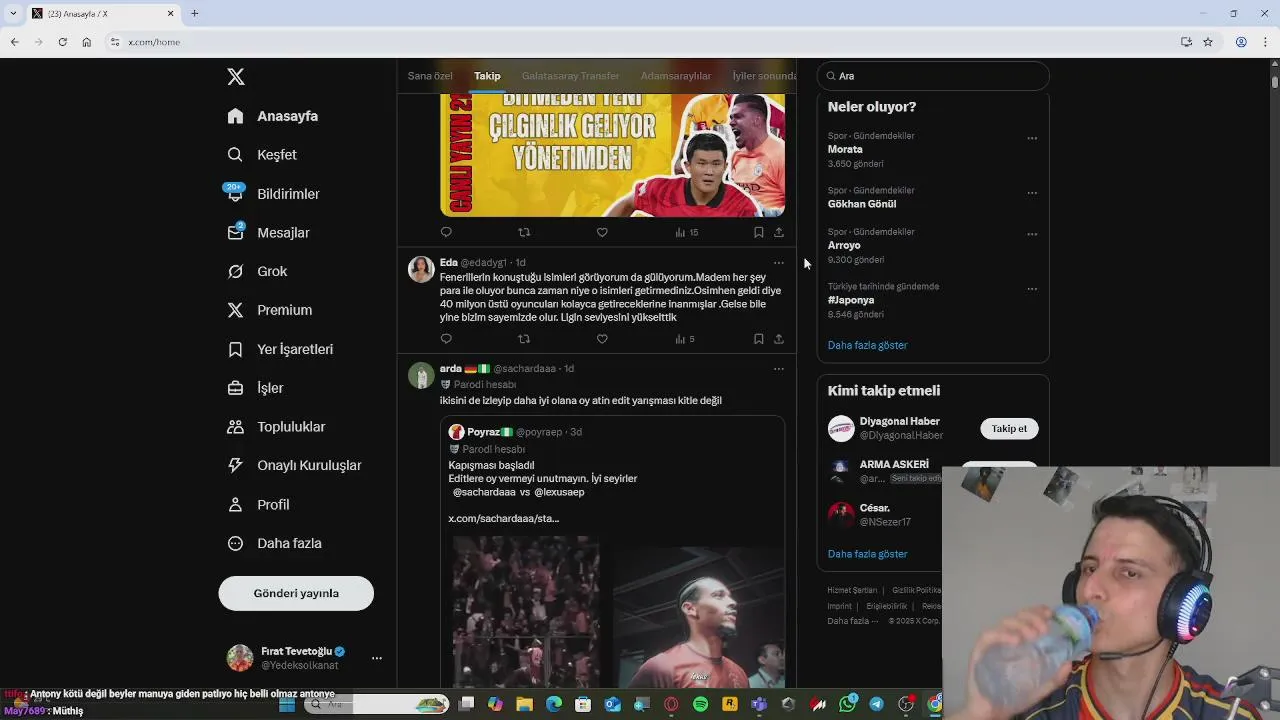The height and width of the screenshot is (720, 1280).
Task: Select the Takip tab
Action: click(487, 76)
